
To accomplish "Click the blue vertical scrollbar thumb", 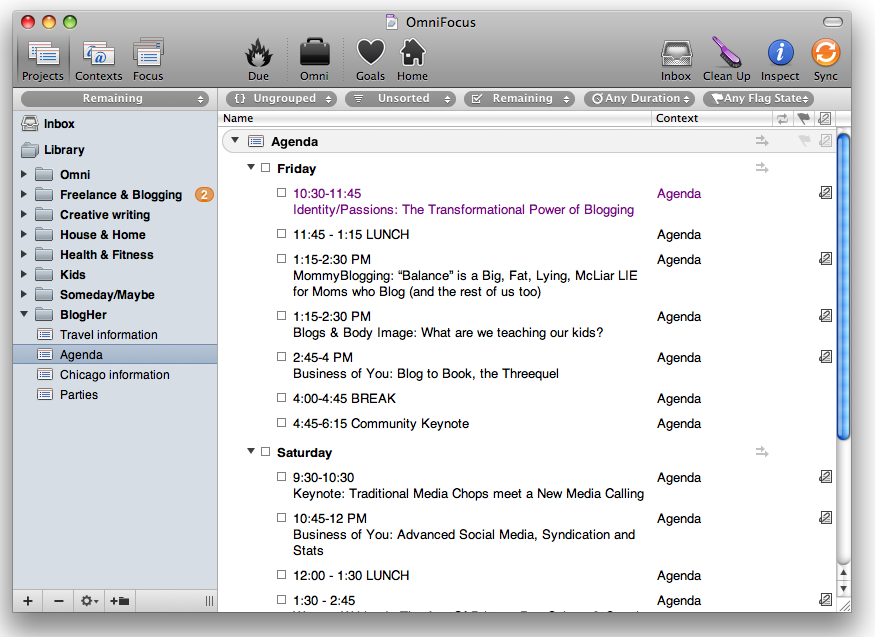I will [843, 287].
